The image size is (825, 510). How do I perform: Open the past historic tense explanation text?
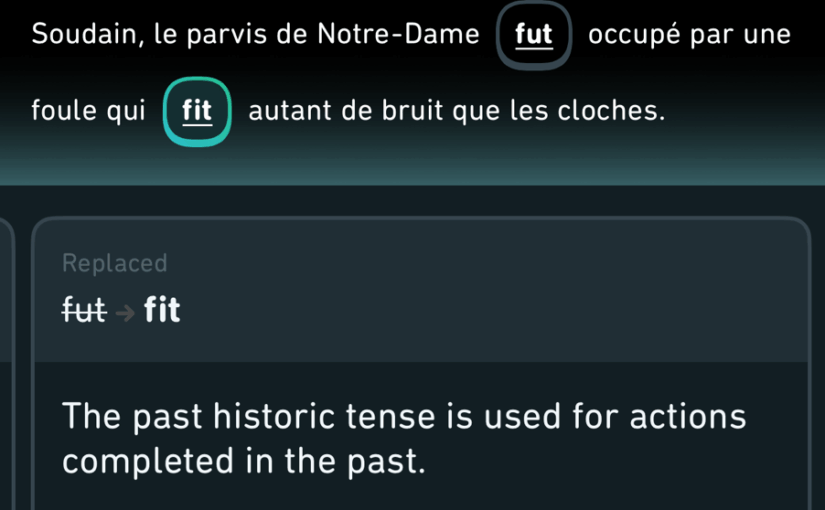point(404,438)
